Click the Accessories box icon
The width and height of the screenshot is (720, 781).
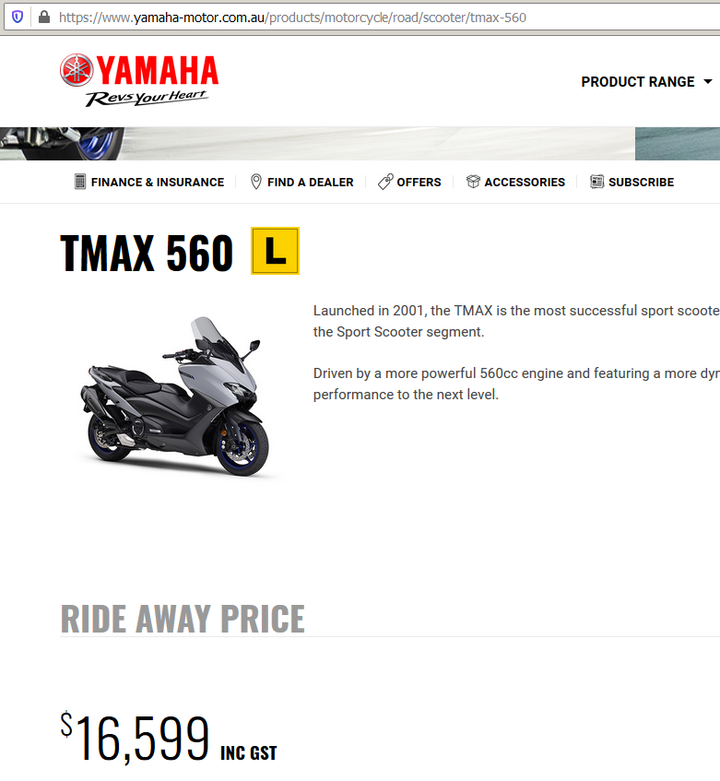click(473, 182)
